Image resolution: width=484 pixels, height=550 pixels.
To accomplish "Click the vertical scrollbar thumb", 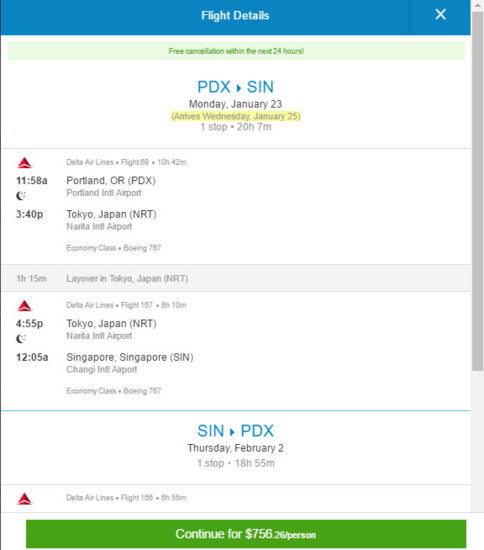I will pyautogui.click(x=477, y=191).
